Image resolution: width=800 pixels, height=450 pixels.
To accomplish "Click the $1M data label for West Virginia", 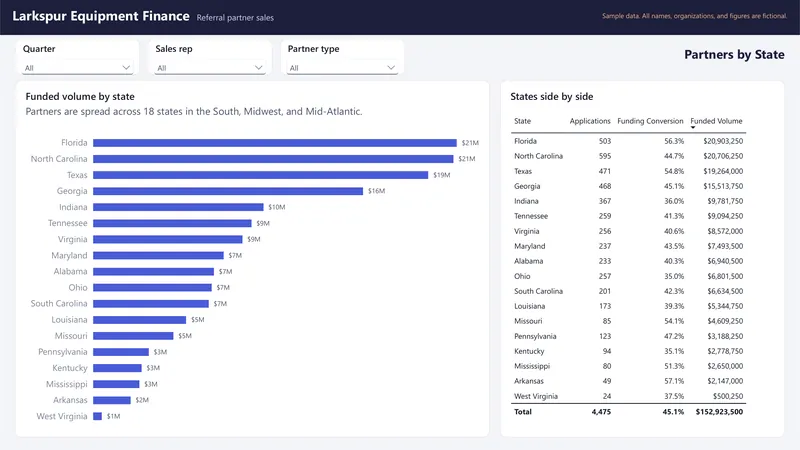I will coord(113,416).
